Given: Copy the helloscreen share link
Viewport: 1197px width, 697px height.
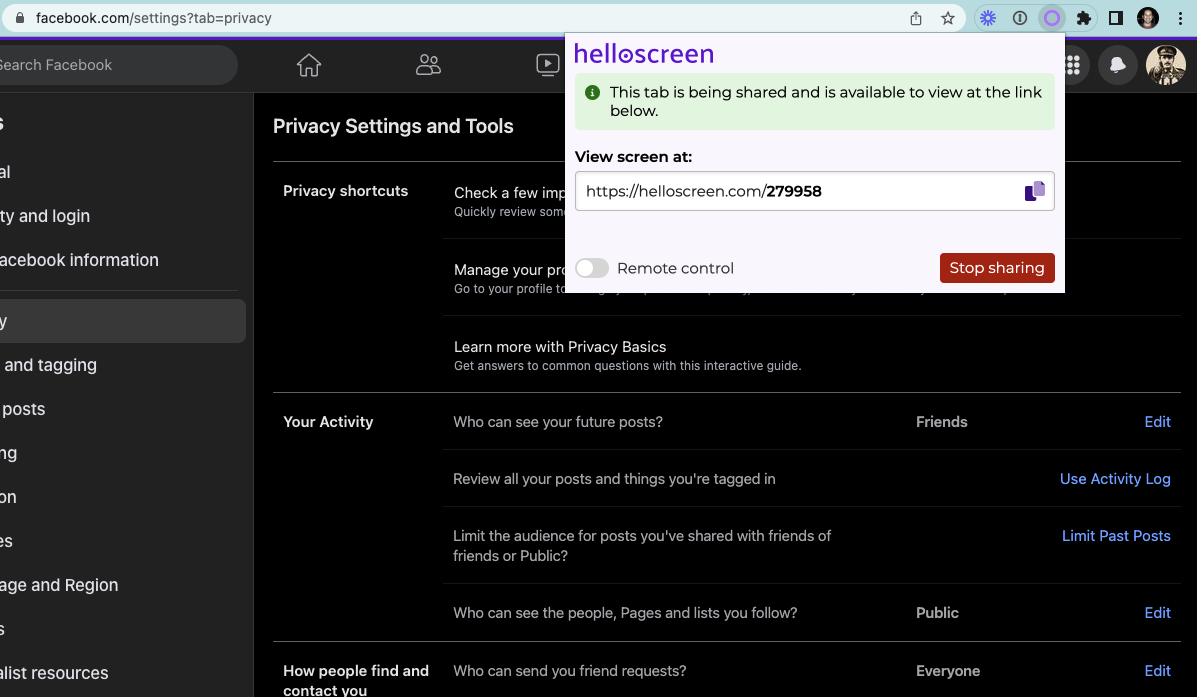Looking at the screenshot, I should [1034, 191].
